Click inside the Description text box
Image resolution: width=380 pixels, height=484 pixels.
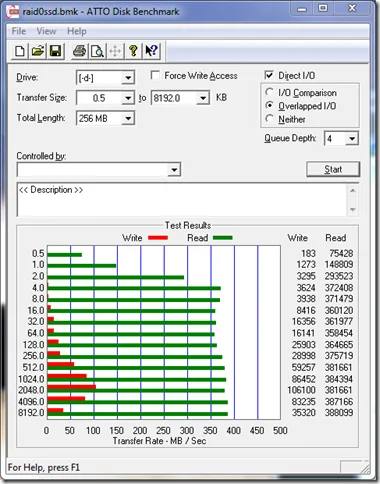[x=182, y=199]
